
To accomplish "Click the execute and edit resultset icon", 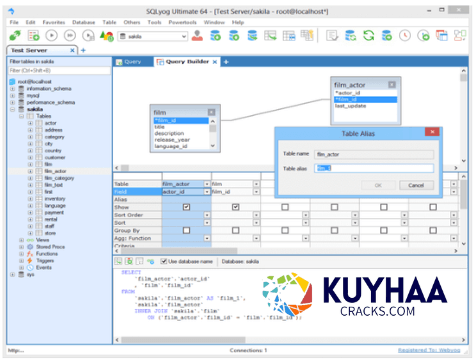I will (88, 35).
